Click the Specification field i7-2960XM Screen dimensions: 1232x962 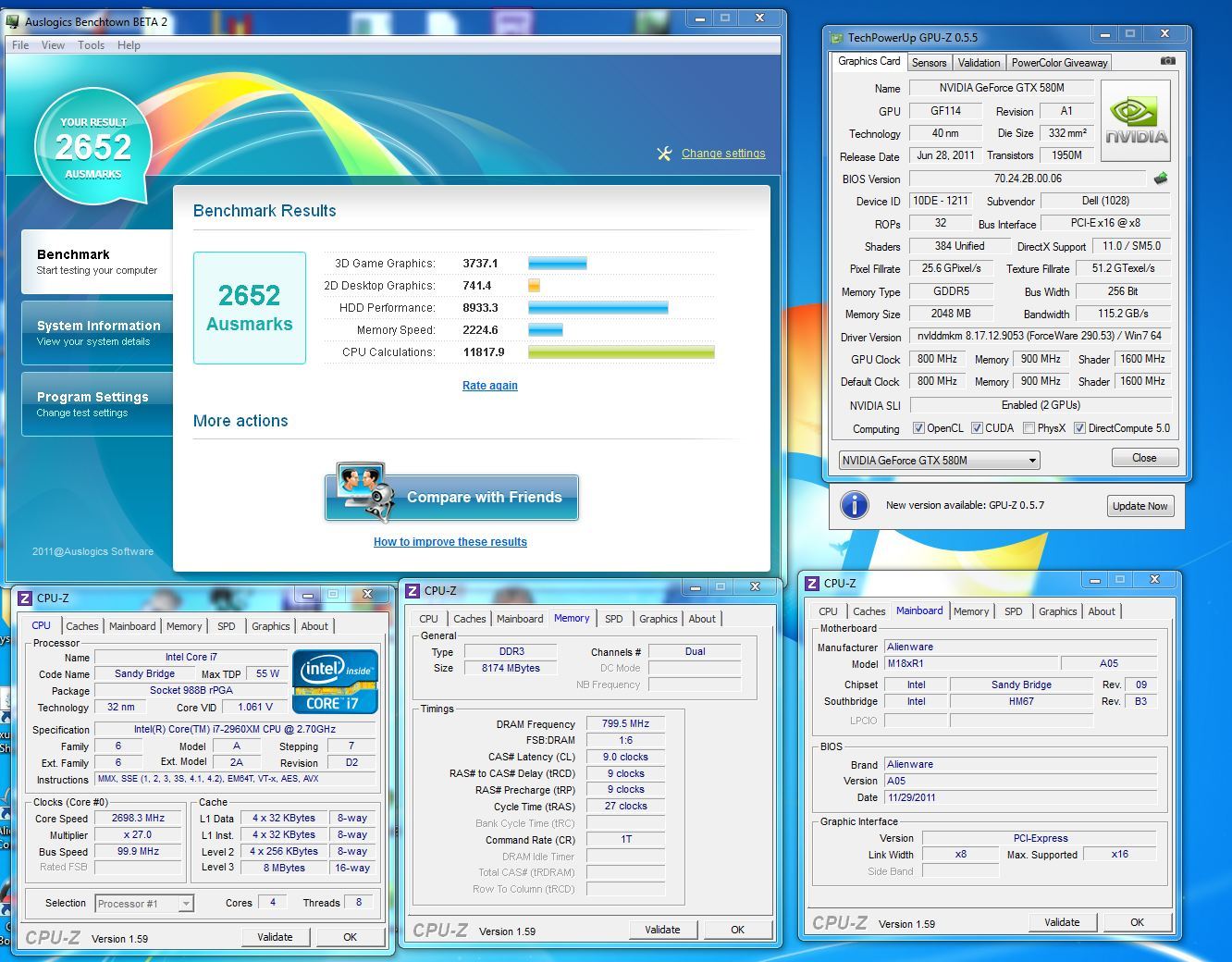[x=235, y=730]
